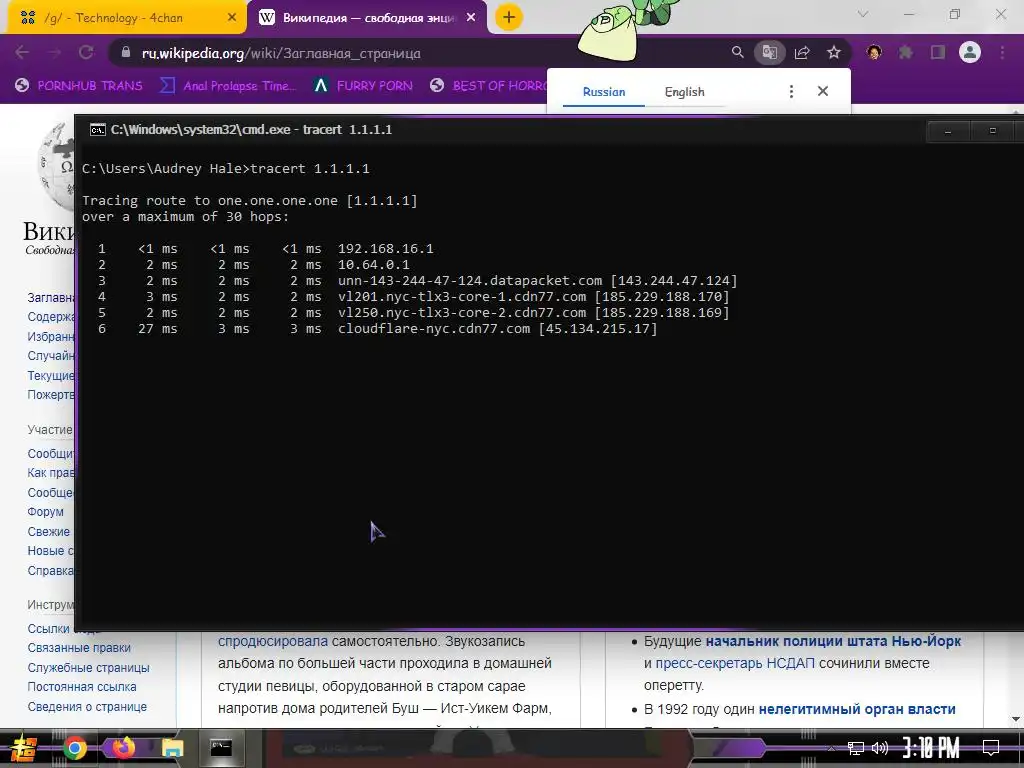The image size is (1024, 768).
Task: Click hop 3 unn-143-244-47-124.datapacket.com text
Action: click(470, 281)
